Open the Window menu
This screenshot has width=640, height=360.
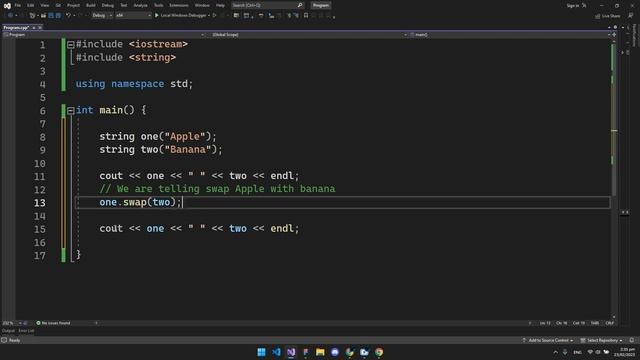click(x=202, y=5)
